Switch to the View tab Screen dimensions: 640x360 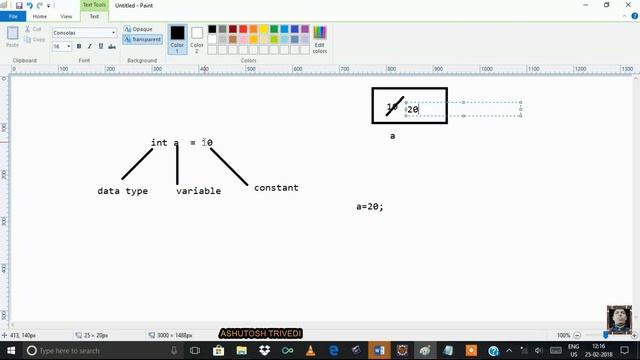click(x=66, y=16)
